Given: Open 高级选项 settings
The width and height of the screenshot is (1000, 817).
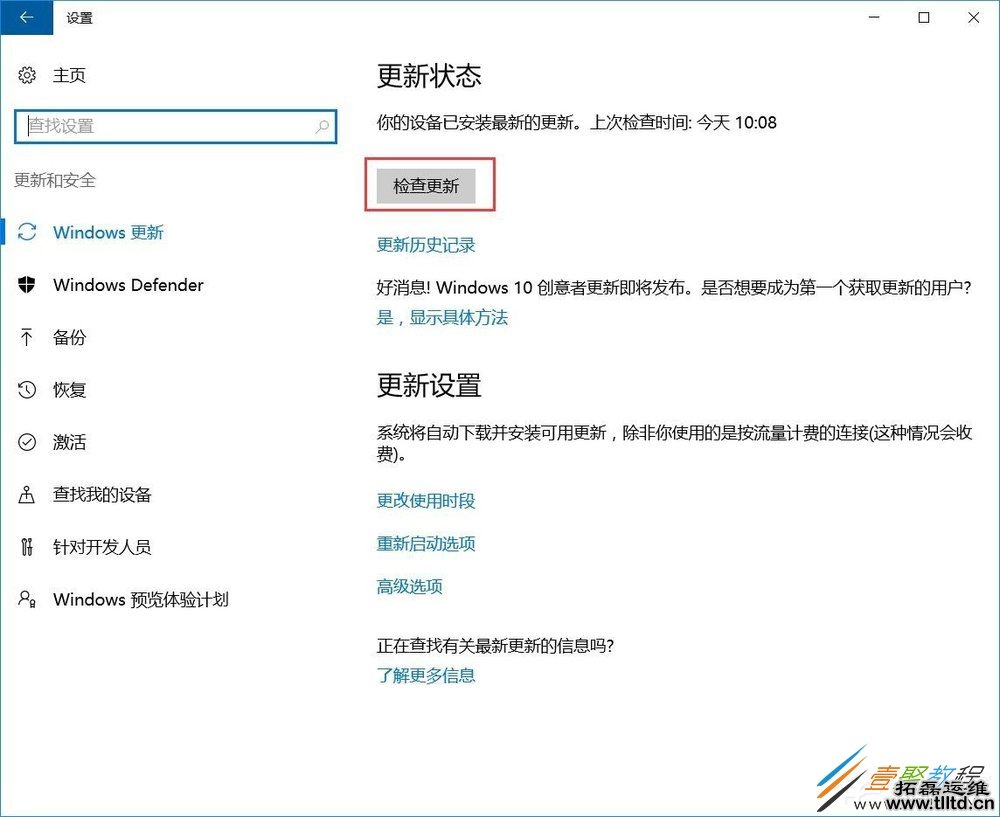Looking at the screenshot, I should tap(409, 586).
